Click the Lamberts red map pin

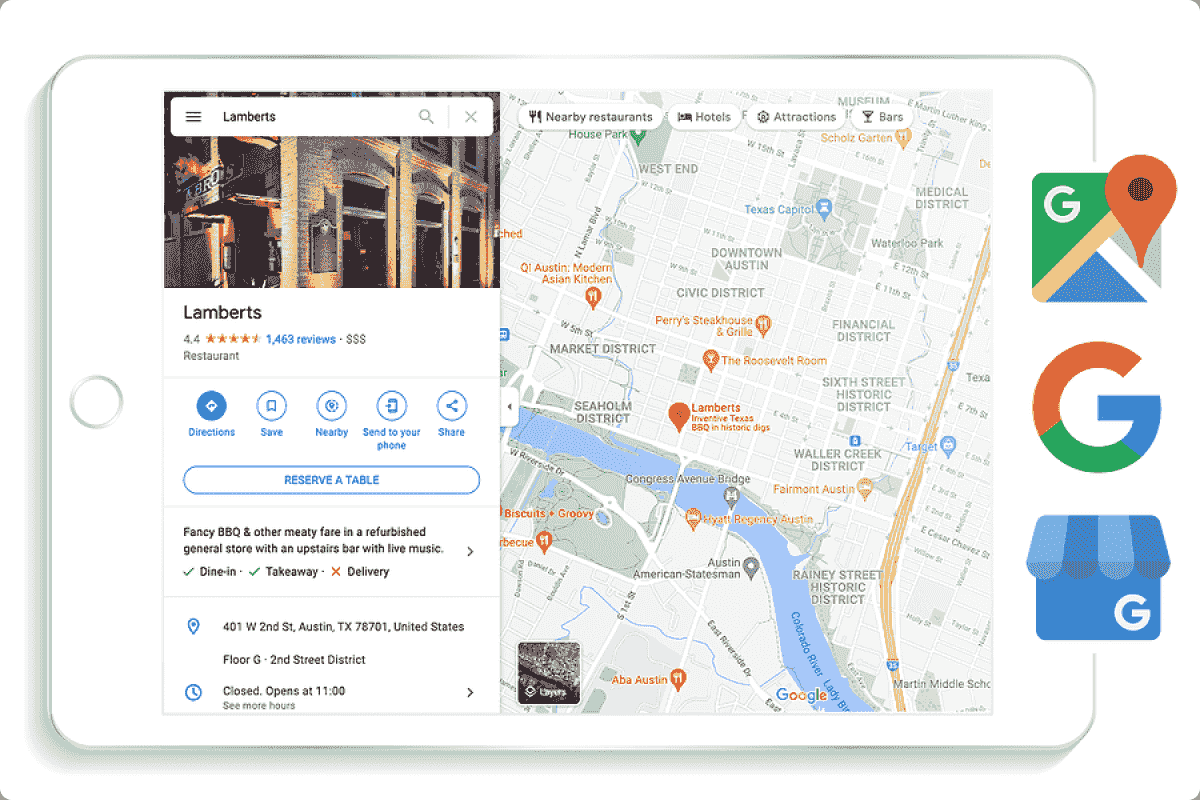point(678,416)
